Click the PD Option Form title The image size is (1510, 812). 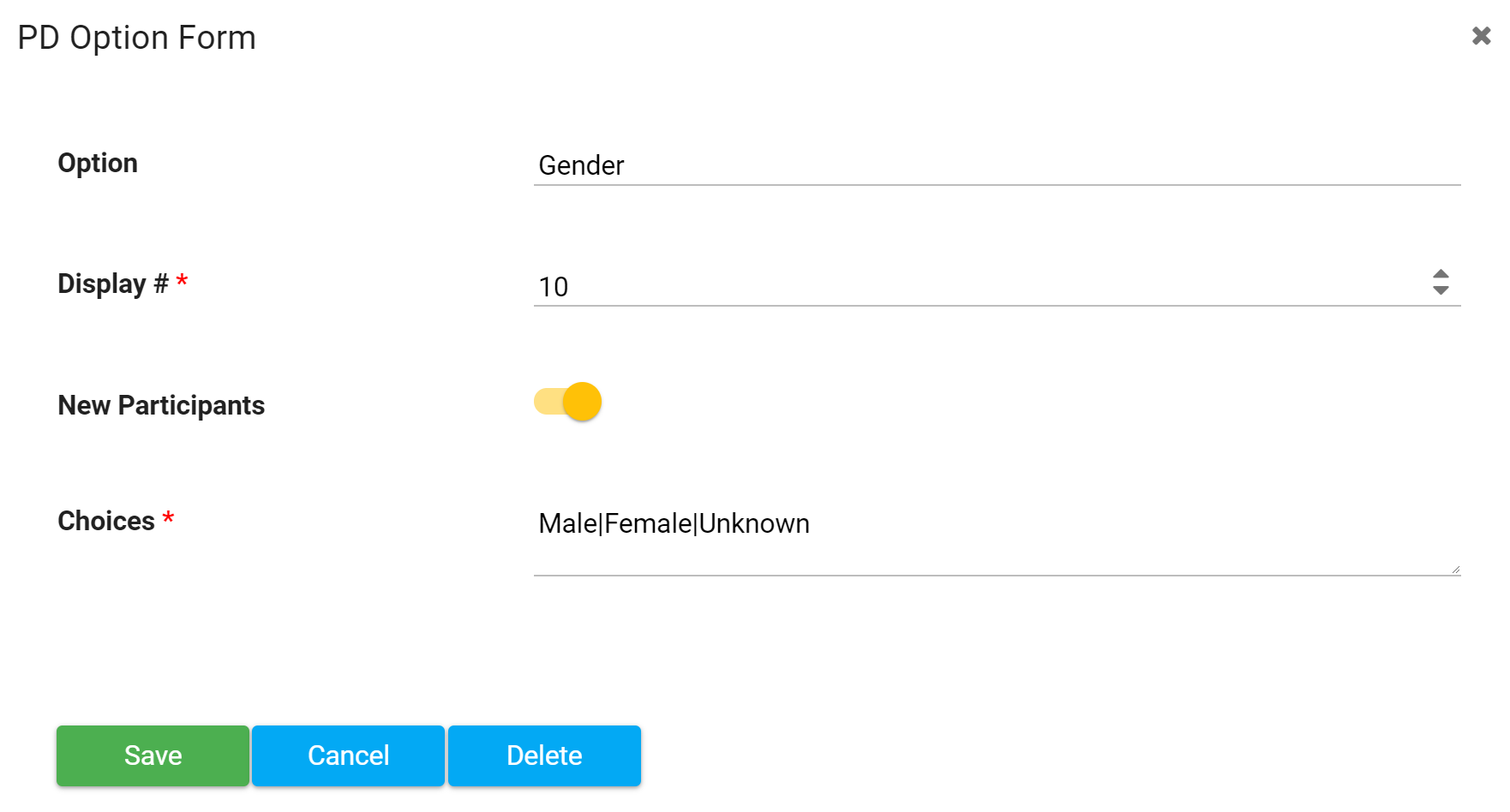[136, 37]
